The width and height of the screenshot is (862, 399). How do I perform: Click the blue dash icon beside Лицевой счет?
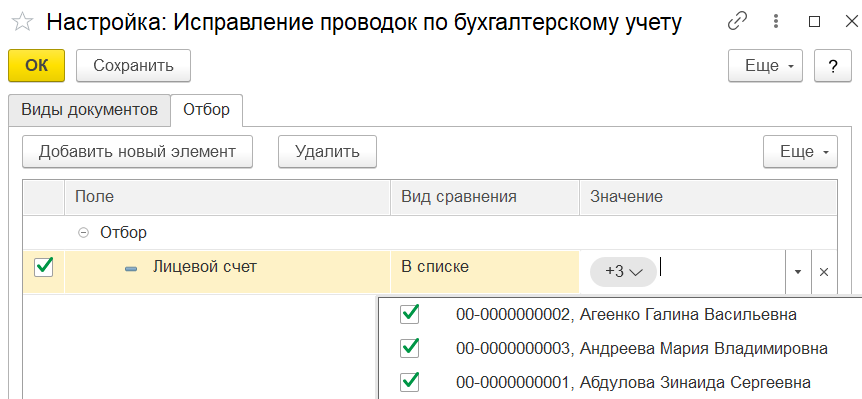(x=131, y=269)
